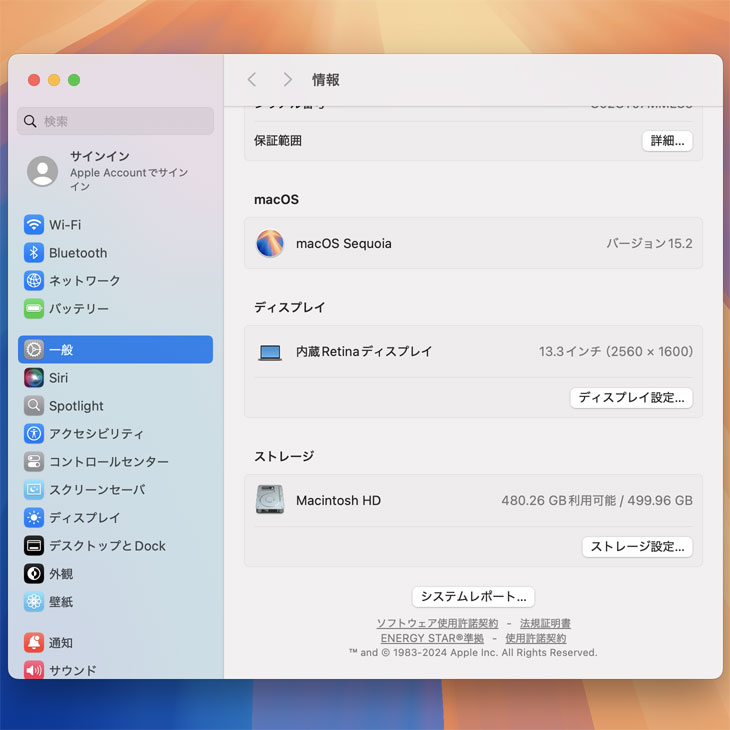Click the 情報 window title

click(x=326, y=80)
